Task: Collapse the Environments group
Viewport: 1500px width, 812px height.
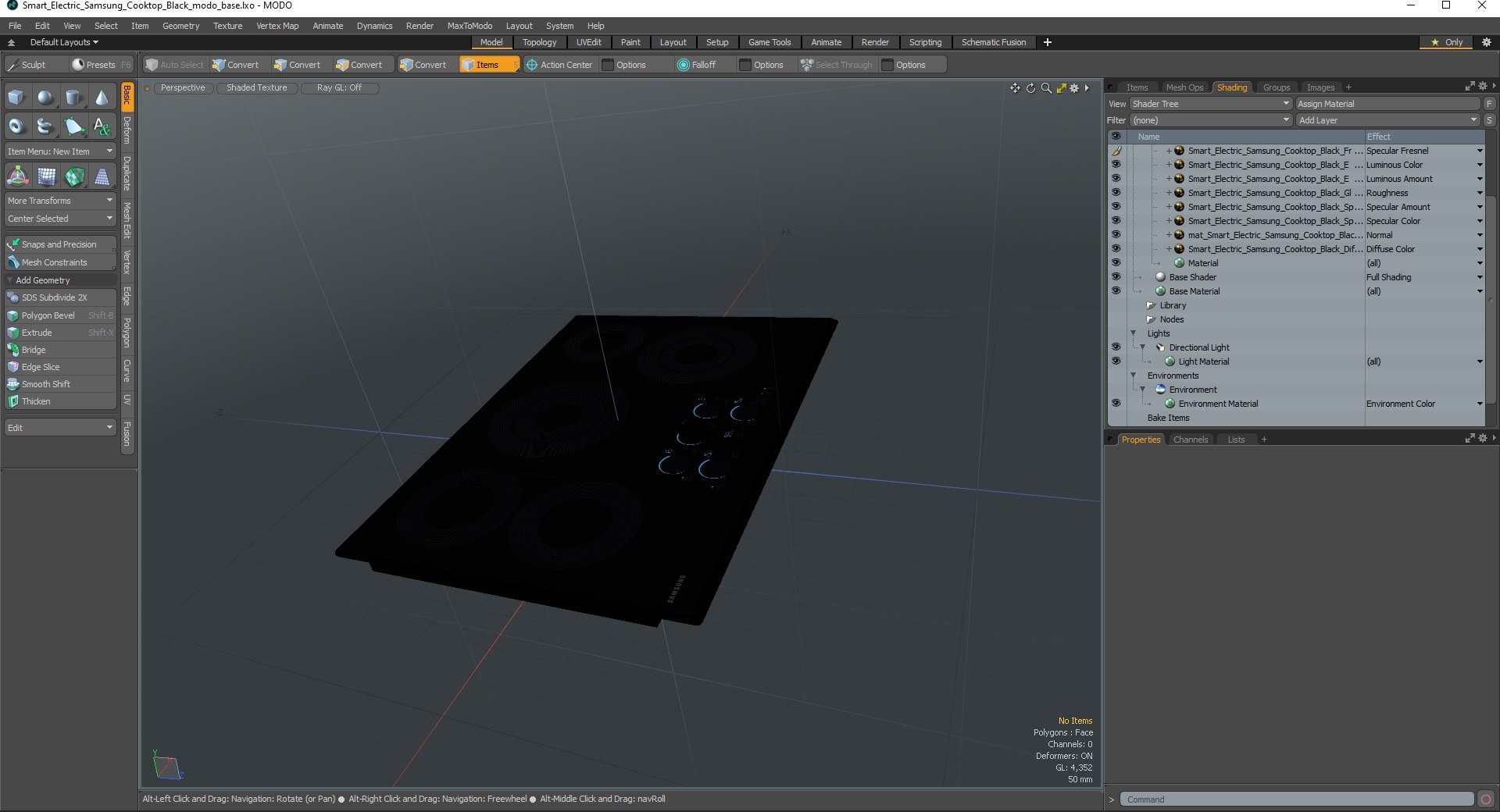Action: point(1134,376)
